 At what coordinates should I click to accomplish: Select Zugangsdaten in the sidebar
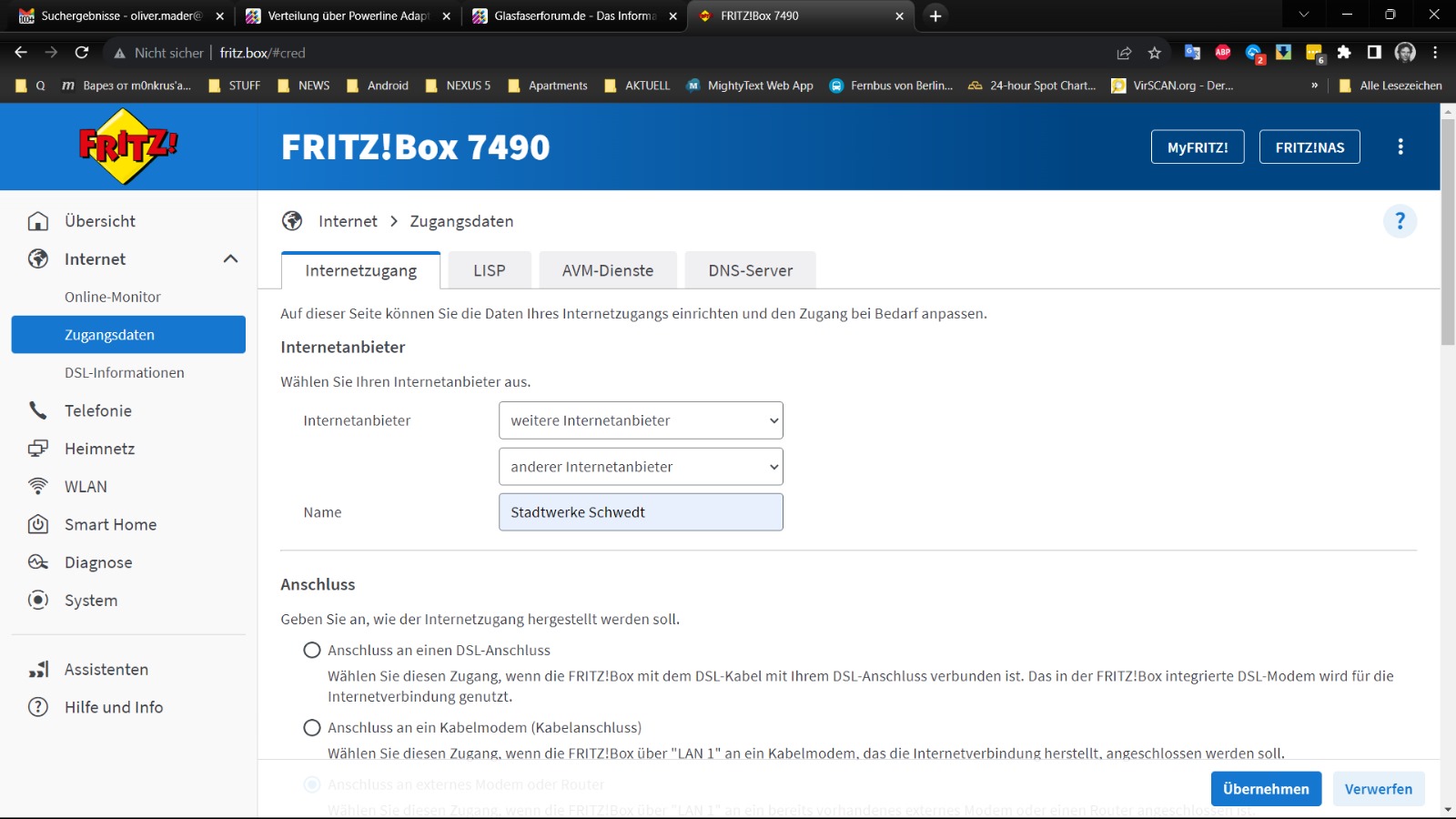click(x=128, y=335)
